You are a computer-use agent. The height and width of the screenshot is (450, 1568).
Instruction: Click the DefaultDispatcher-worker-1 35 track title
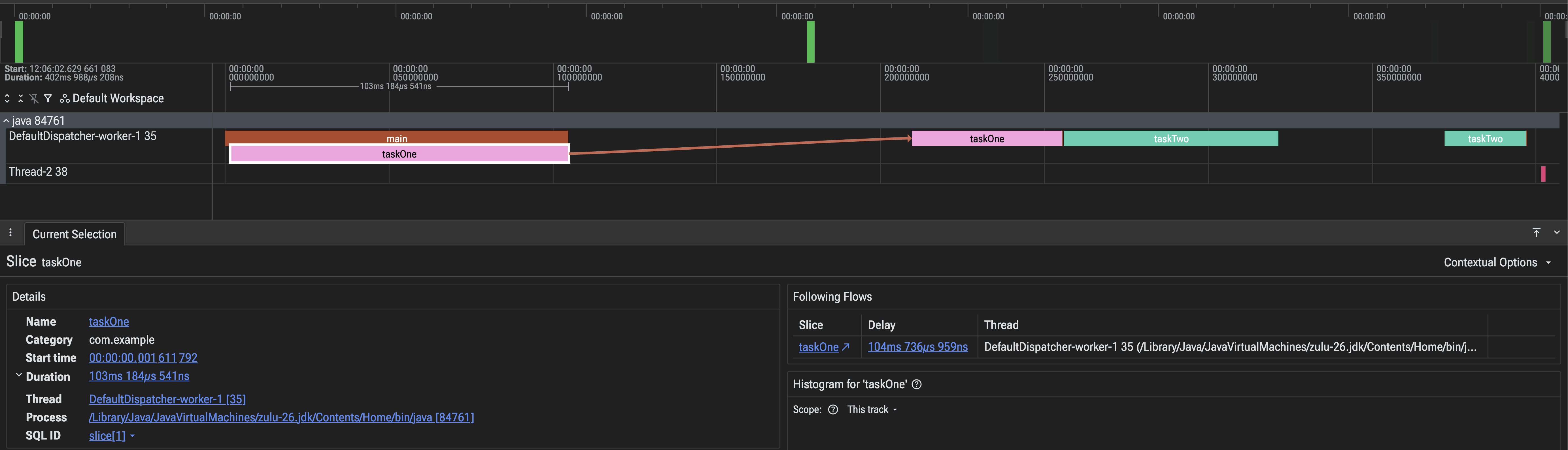click(x=83, y=136)
